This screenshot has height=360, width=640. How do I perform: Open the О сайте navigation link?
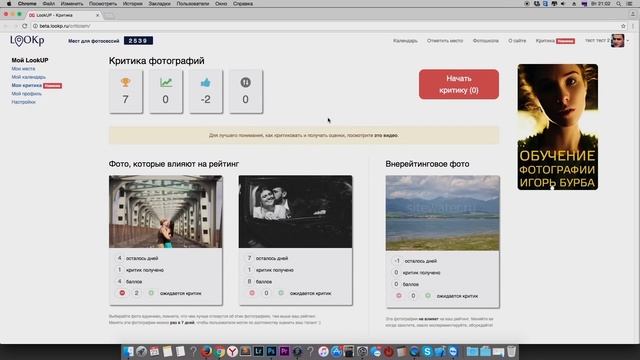click(x=517, y=41)
